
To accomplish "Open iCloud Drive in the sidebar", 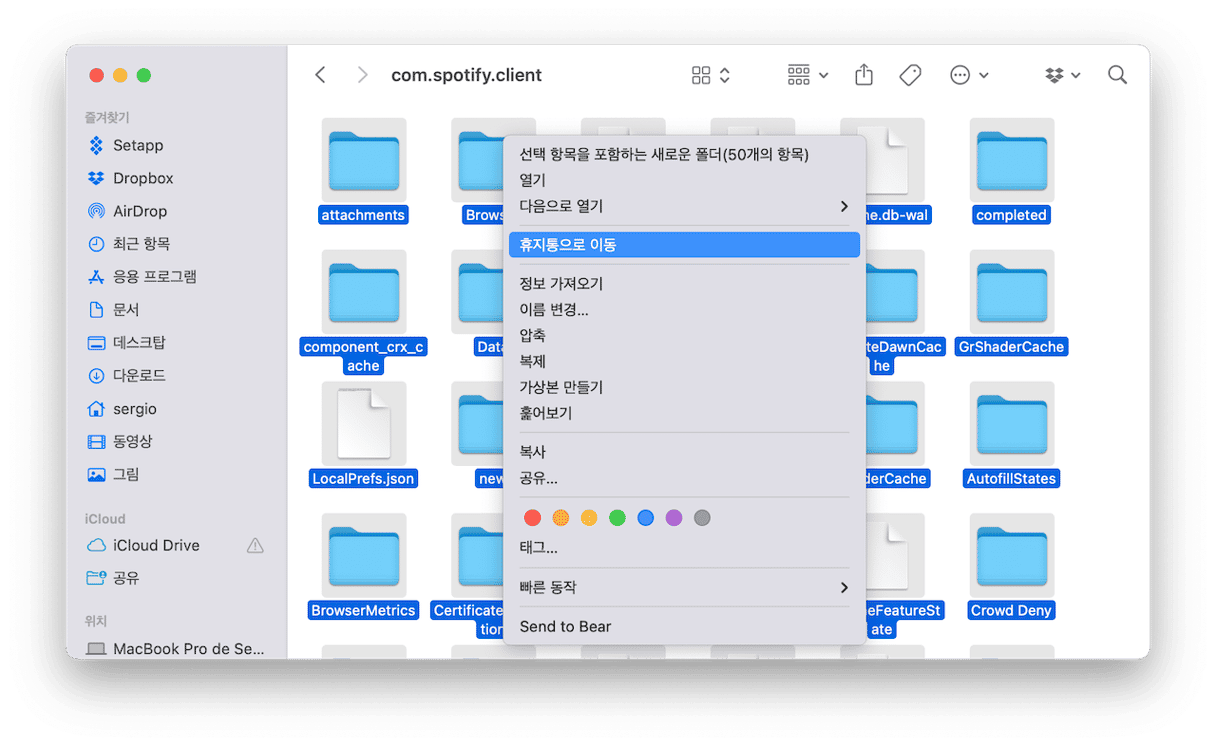I will pos(155,545).
